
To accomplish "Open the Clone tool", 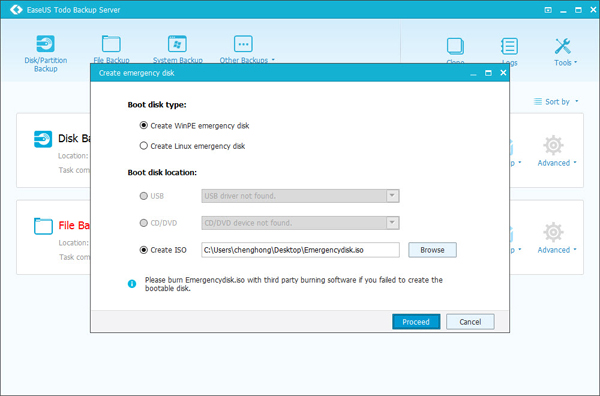I will [x=455, y=50].
